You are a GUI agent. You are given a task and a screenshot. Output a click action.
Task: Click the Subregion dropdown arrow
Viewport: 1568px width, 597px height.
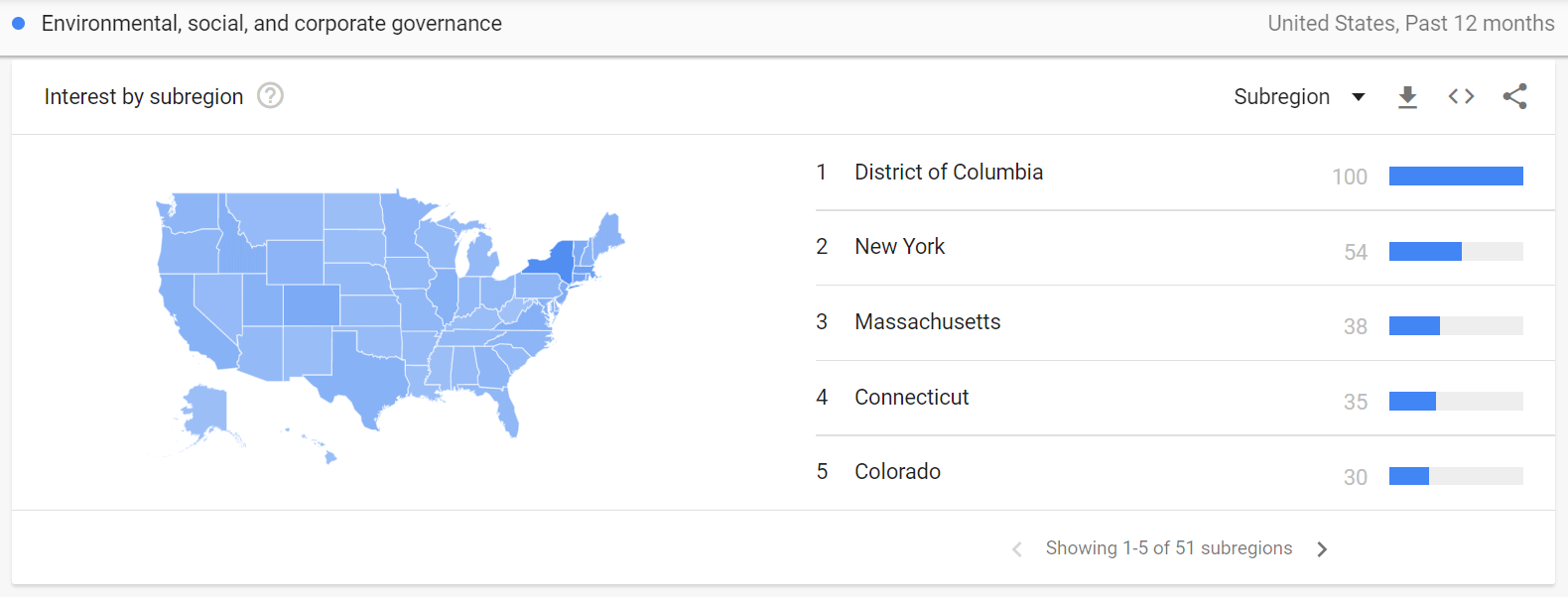[1359, 97]
